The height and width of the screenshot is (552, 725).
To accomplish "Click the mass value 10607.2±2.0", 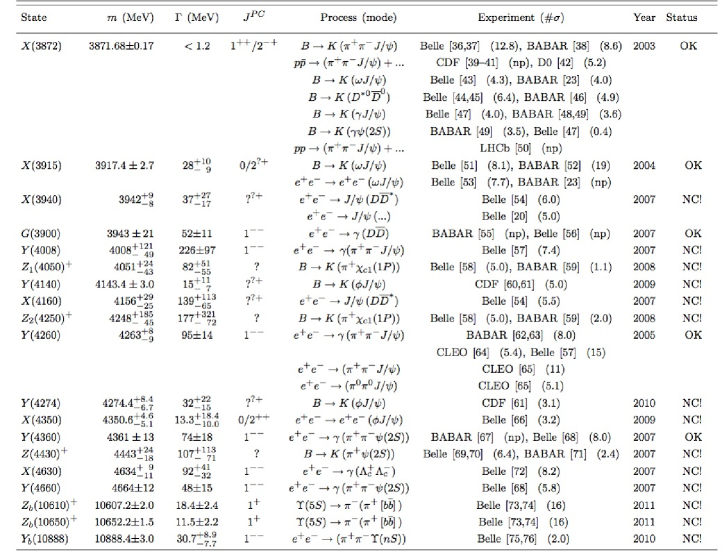I will pyautogui.click(x=124, y=505).
